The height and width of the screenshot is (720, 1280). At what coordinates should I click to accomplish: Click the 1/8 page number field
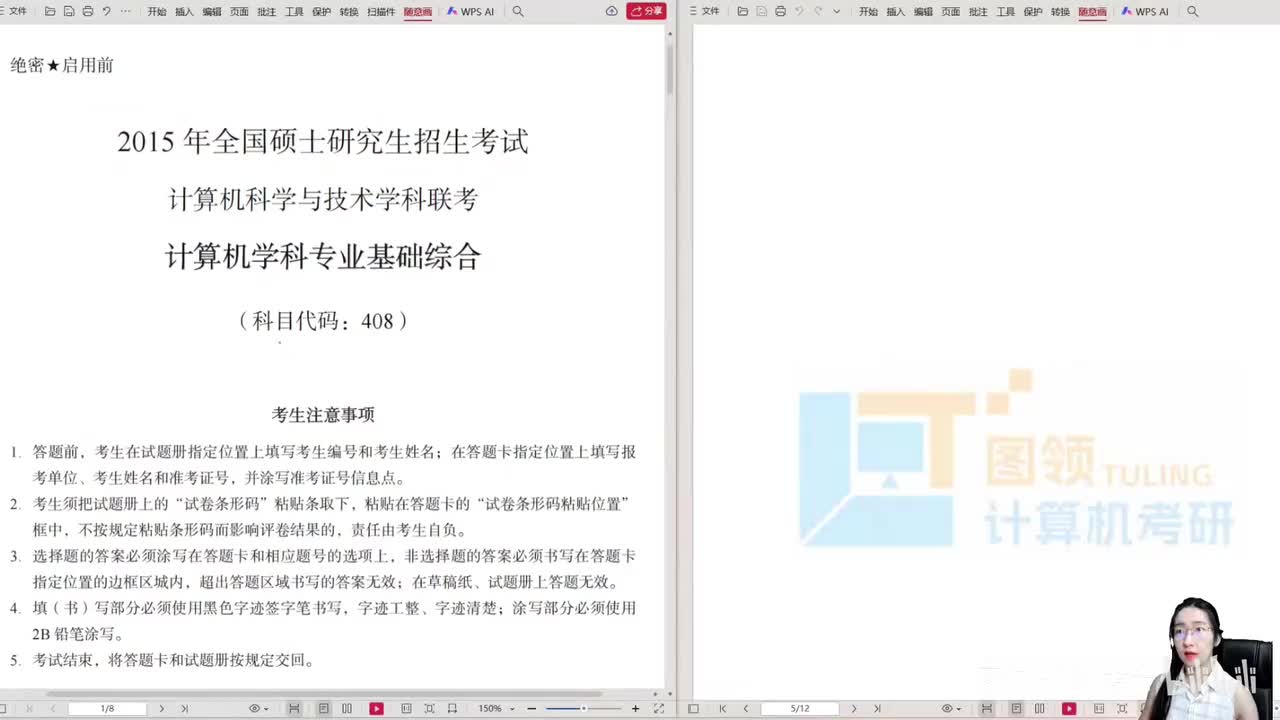107,708
